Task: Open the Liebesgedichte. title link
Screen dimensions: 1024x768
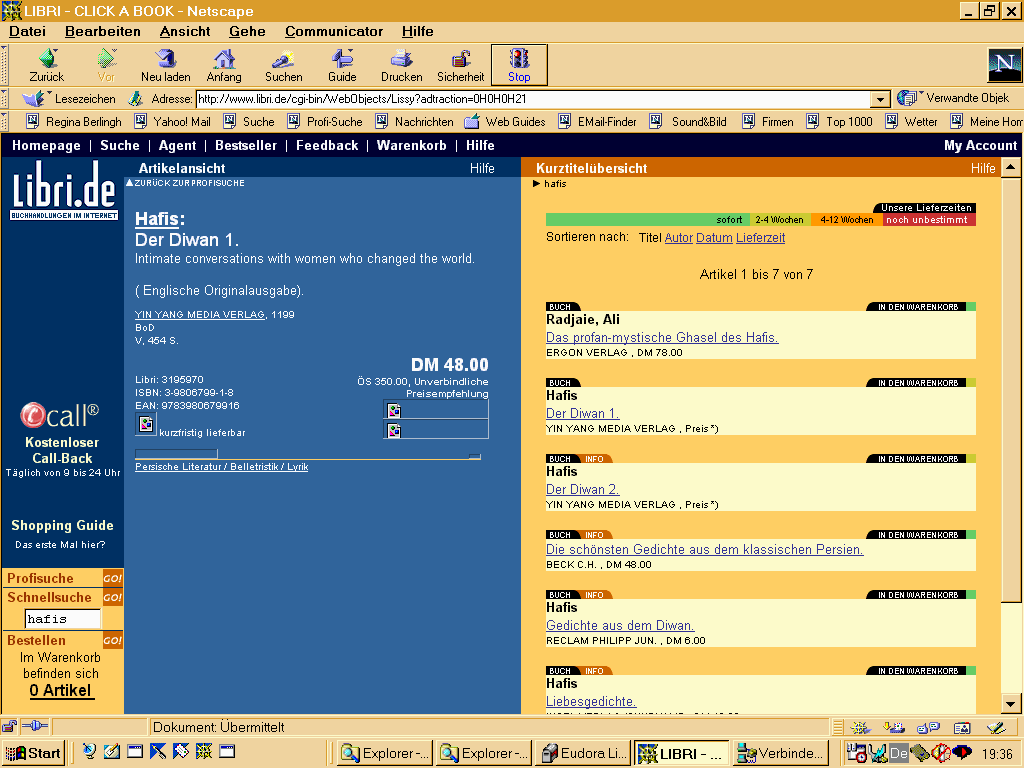Action: click(x=591, y=701)
